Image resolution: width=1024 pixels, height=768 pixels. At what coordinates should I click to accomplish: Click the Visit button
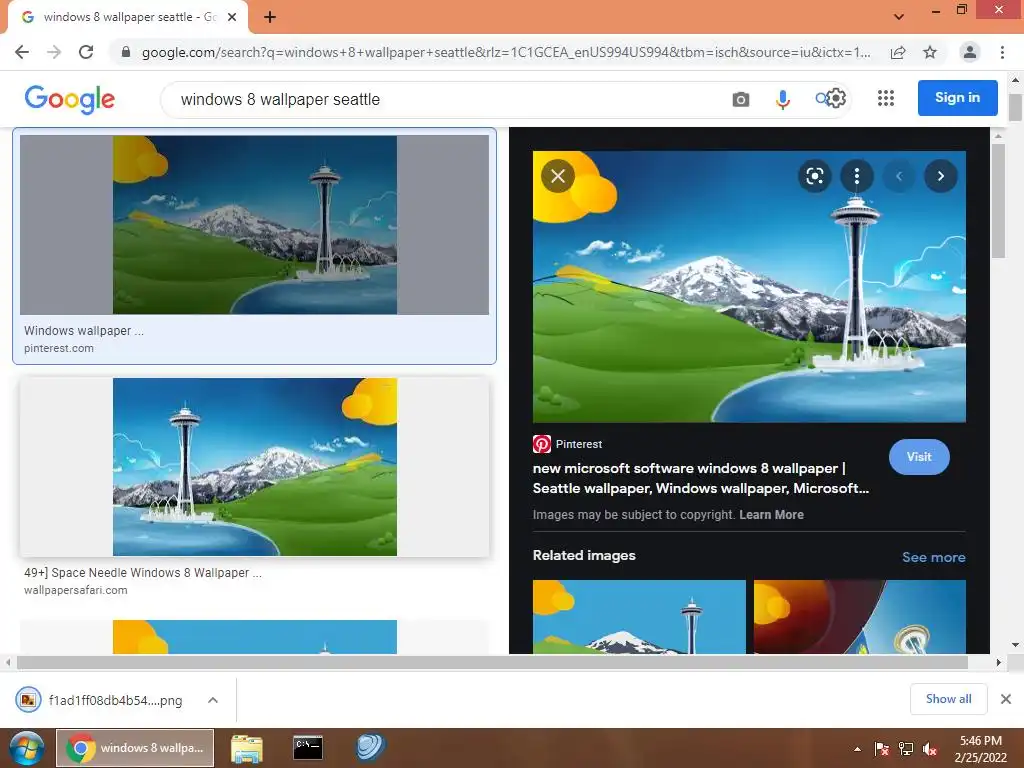tap(919, 456)
